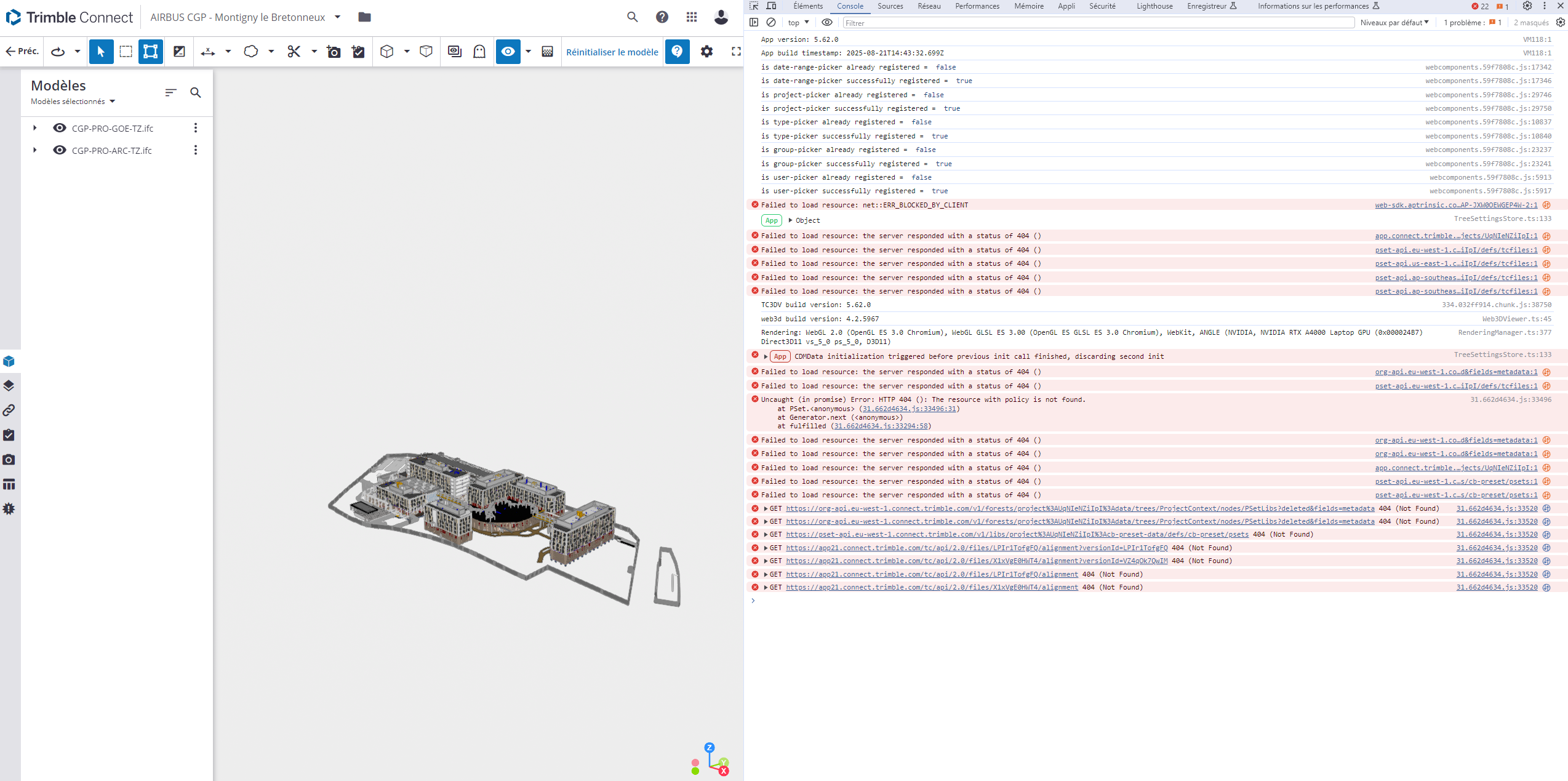Toggle the blue eye visibility button in toolbar
The image size is (1568, 781).
[x=508, y=52]
